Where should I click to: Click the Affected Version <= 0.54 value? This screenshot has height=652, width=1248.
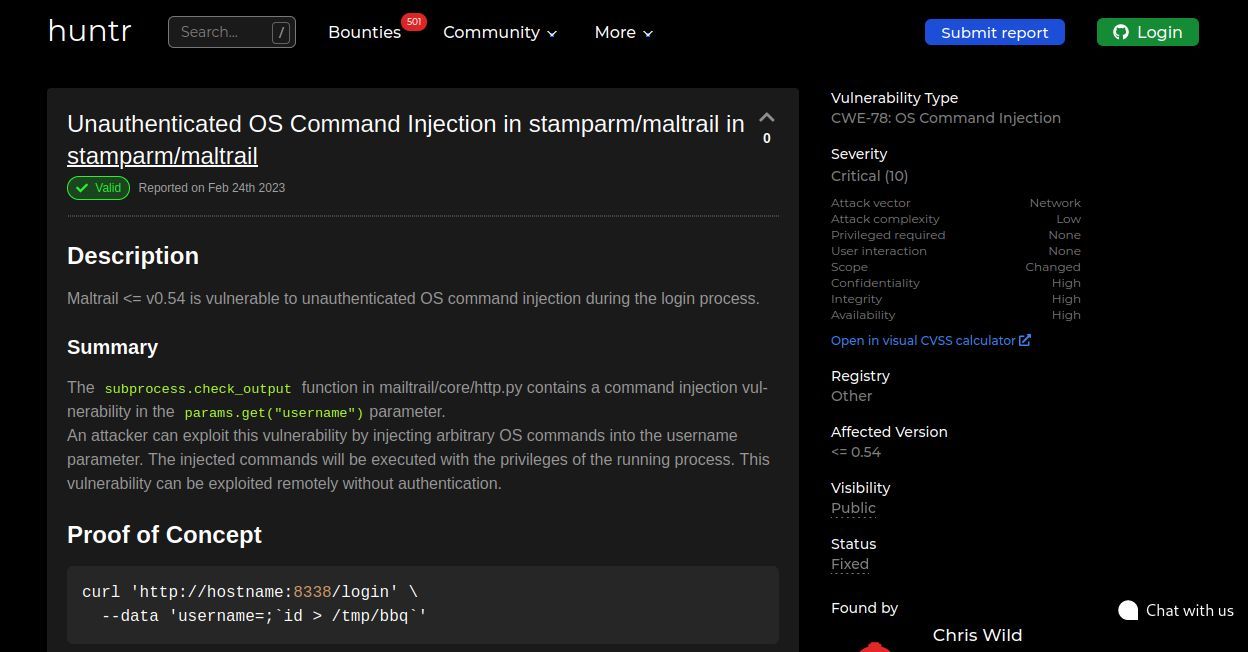[856, 452]
